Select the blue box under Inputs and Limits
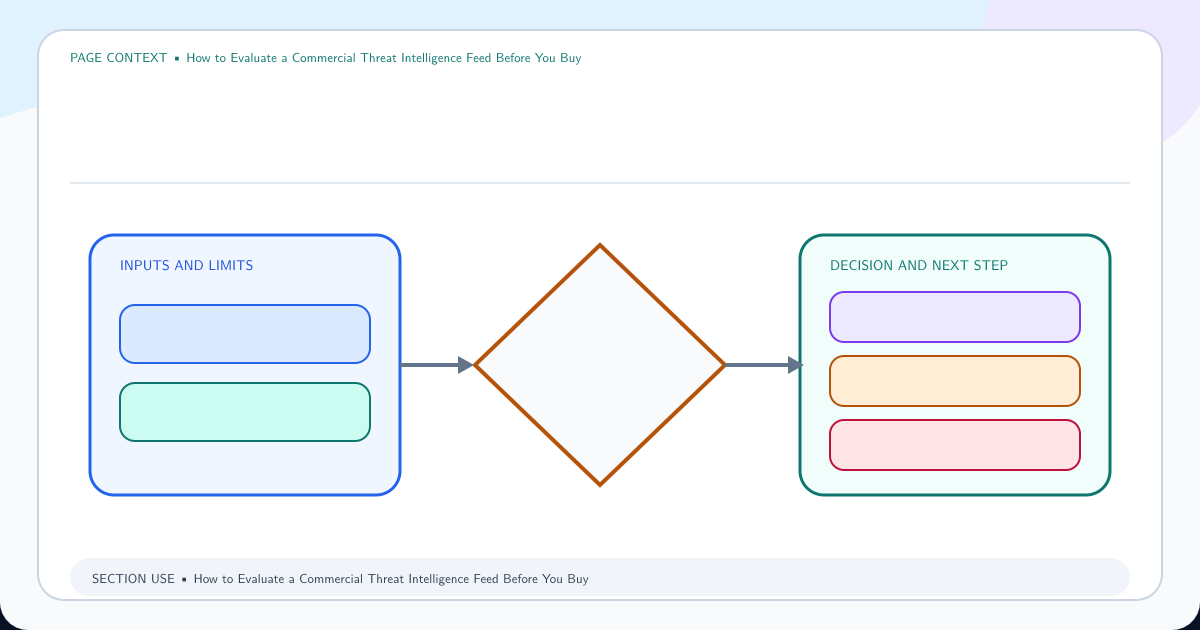 [245, 334]
